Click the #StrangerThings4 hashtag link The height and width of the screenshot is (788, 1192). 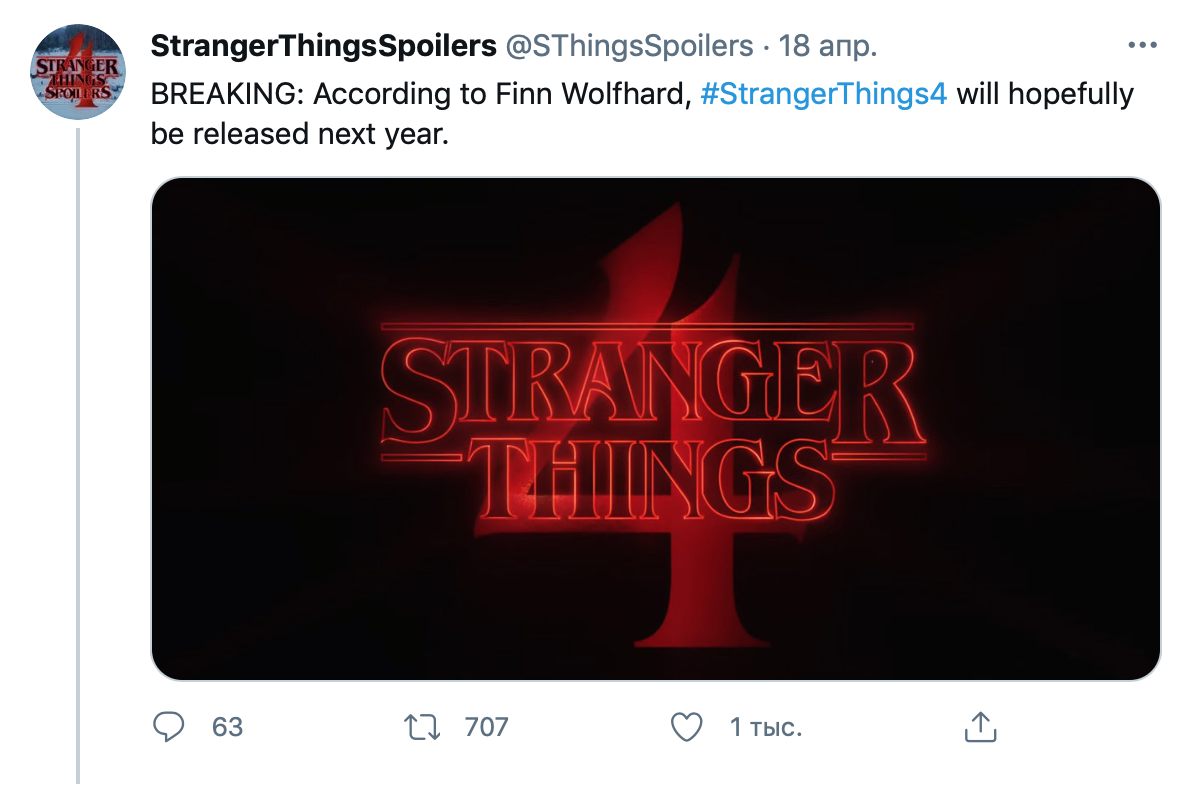(823, 94)
